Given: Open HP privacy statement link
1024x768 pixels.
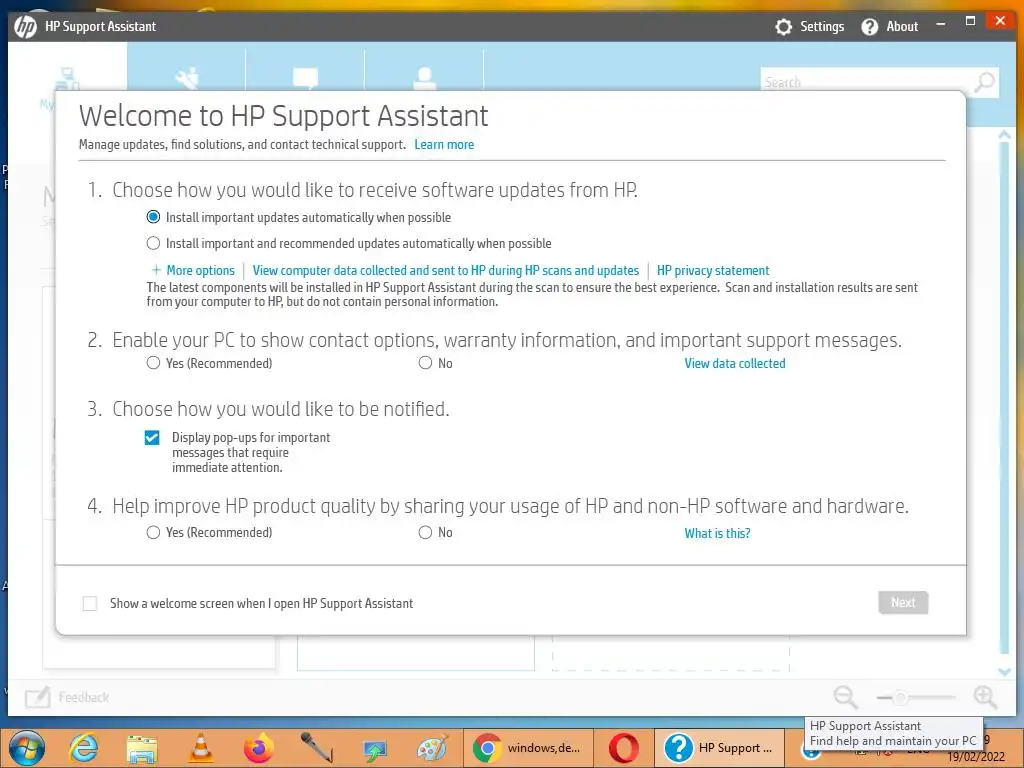Looking at the screenshot, I should [712, 270].
